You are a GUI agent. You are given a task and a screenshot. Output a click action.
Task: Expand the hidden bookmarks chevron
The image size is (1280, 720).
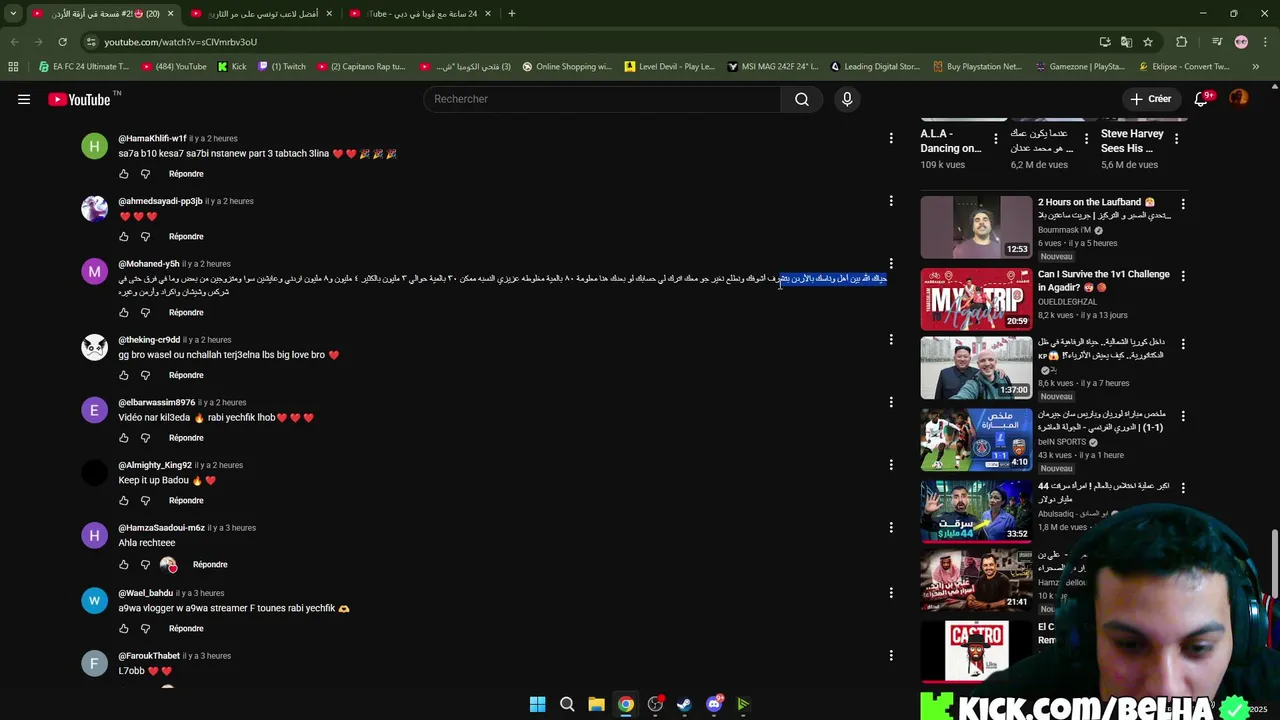pyautogui.click(x=1256, y=67)
